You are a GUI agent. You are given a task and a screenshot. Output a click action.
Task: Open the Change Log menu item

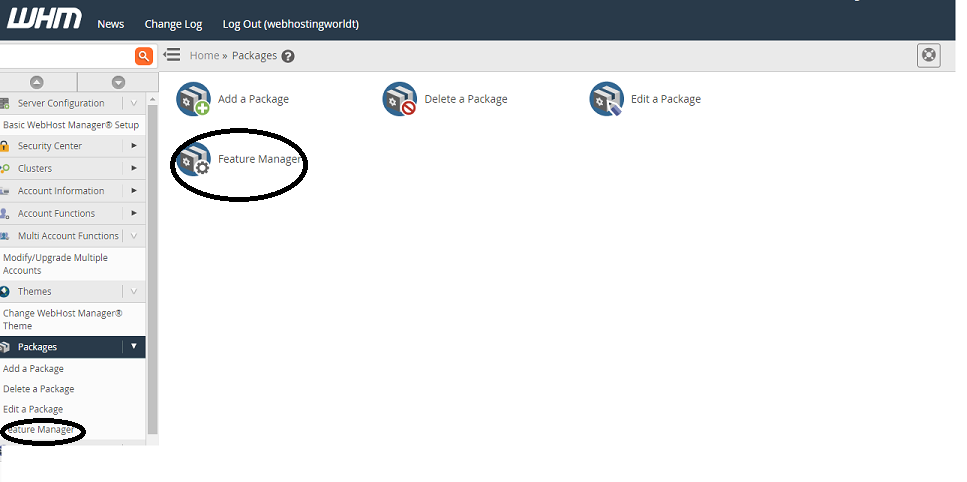(173, 24)
